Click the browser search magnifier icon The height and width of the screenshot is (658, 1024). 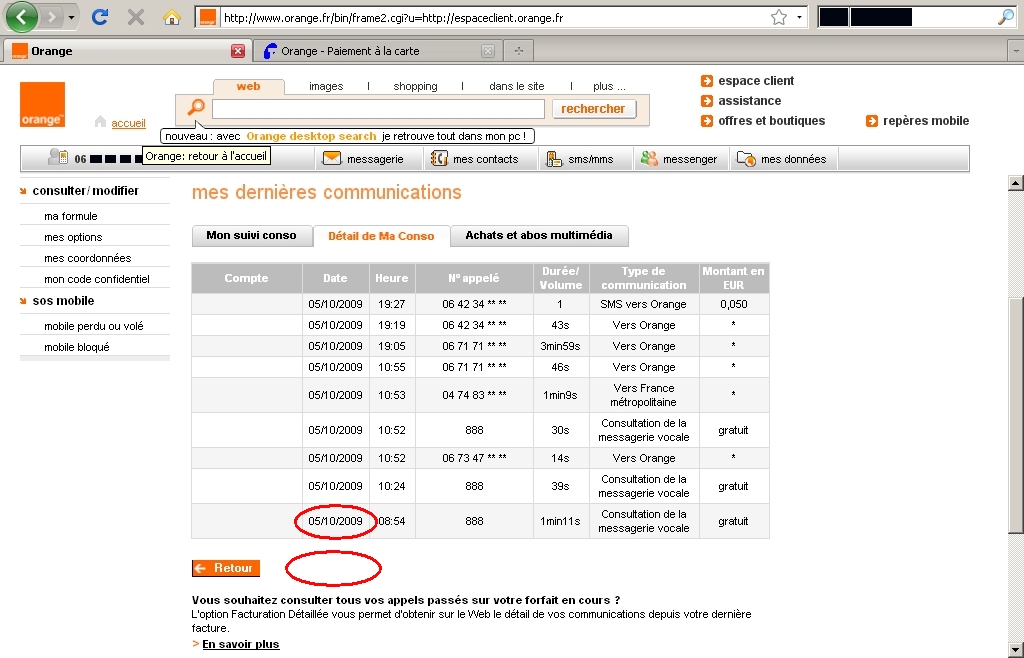[1006, 18]
